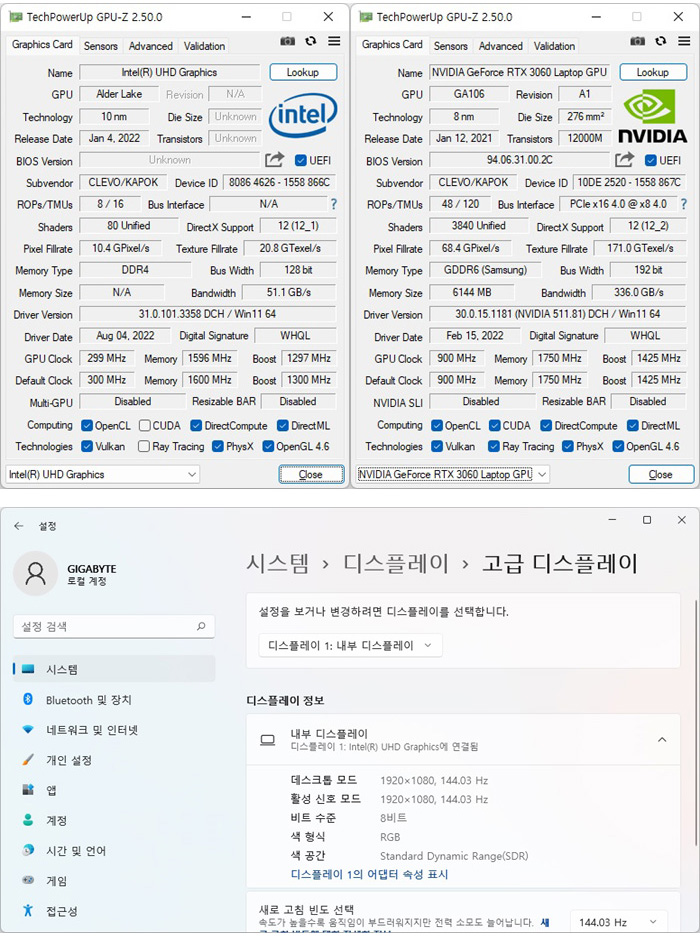The width and height of the screenshot is (700, 939).
Task: Click the NVIDIA logo
Action: tap(652, 117)
